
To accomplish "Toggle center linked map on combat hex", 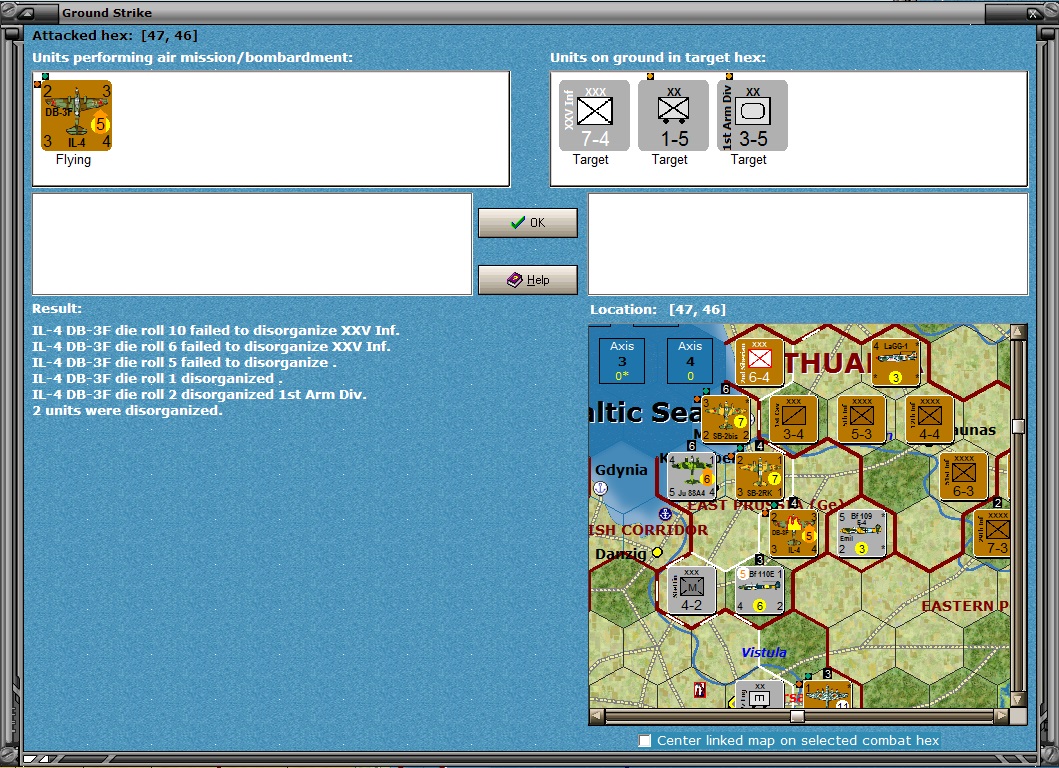I will tap(645, 741).
